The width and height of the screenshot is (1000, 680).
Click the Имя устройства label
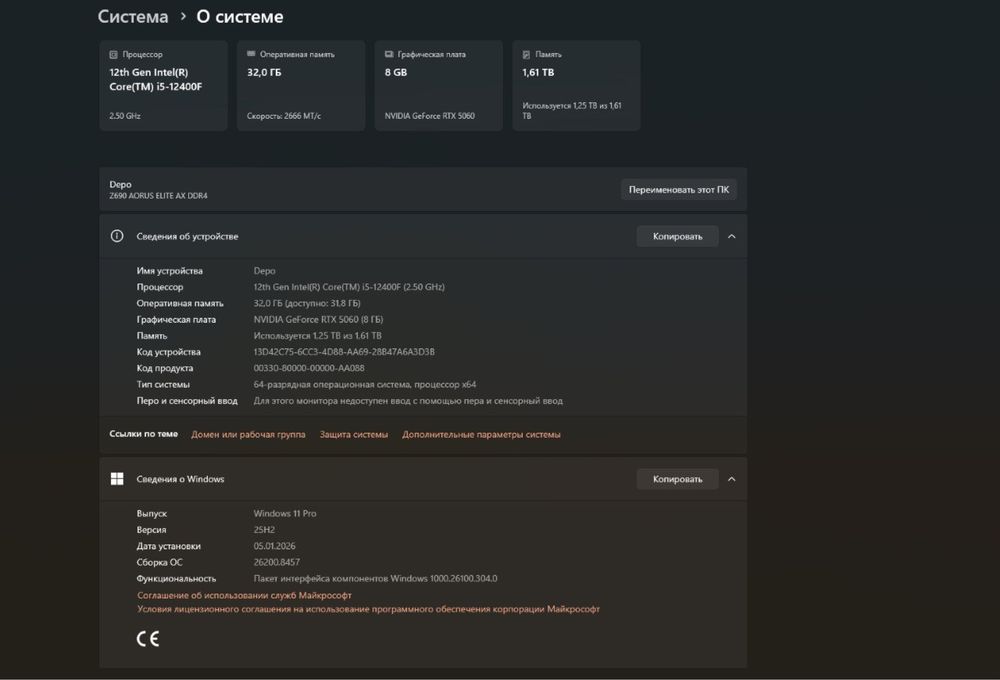170,271
